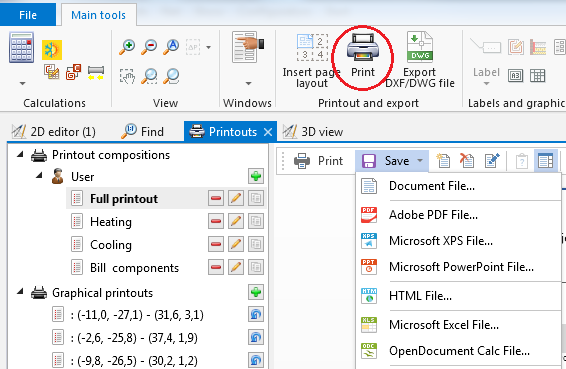Image resolution: width=566 pixels, height=369 pixels.
Task: Switch to the Find tab
Action: tap(142, 132)
